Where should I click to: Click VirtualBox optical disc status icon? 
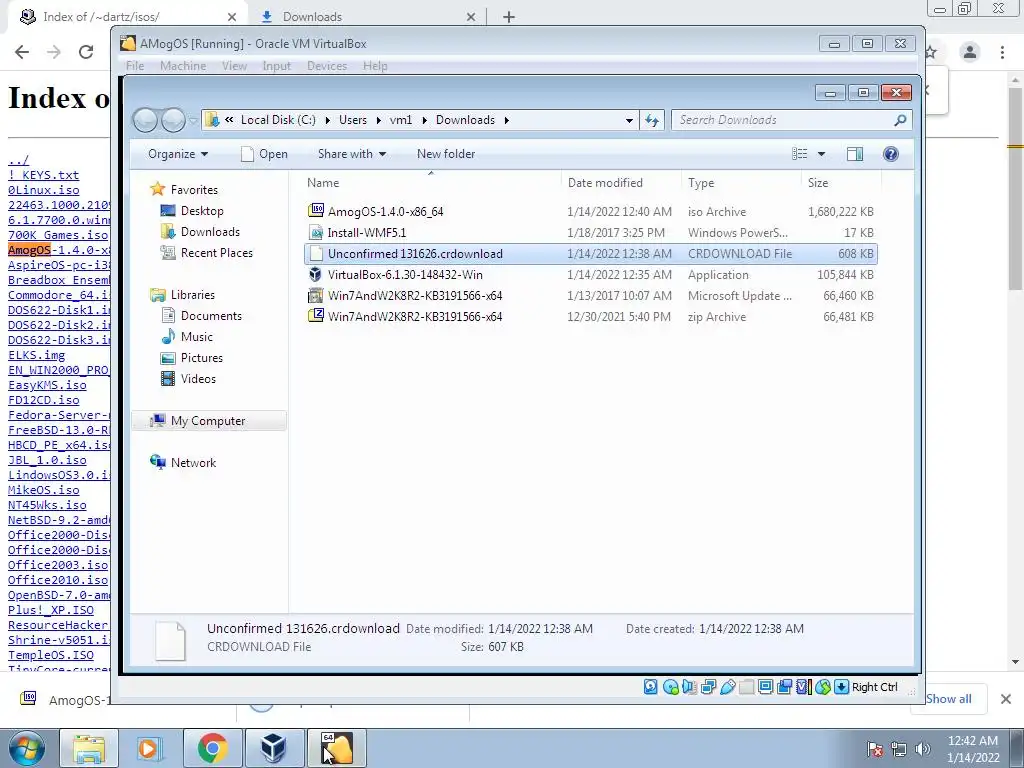[x=670, y=686]
